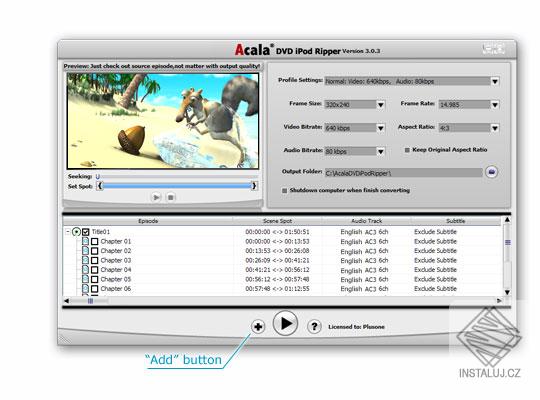
Task: Open help with the question mark icon
Action: [x=314, y=326]
